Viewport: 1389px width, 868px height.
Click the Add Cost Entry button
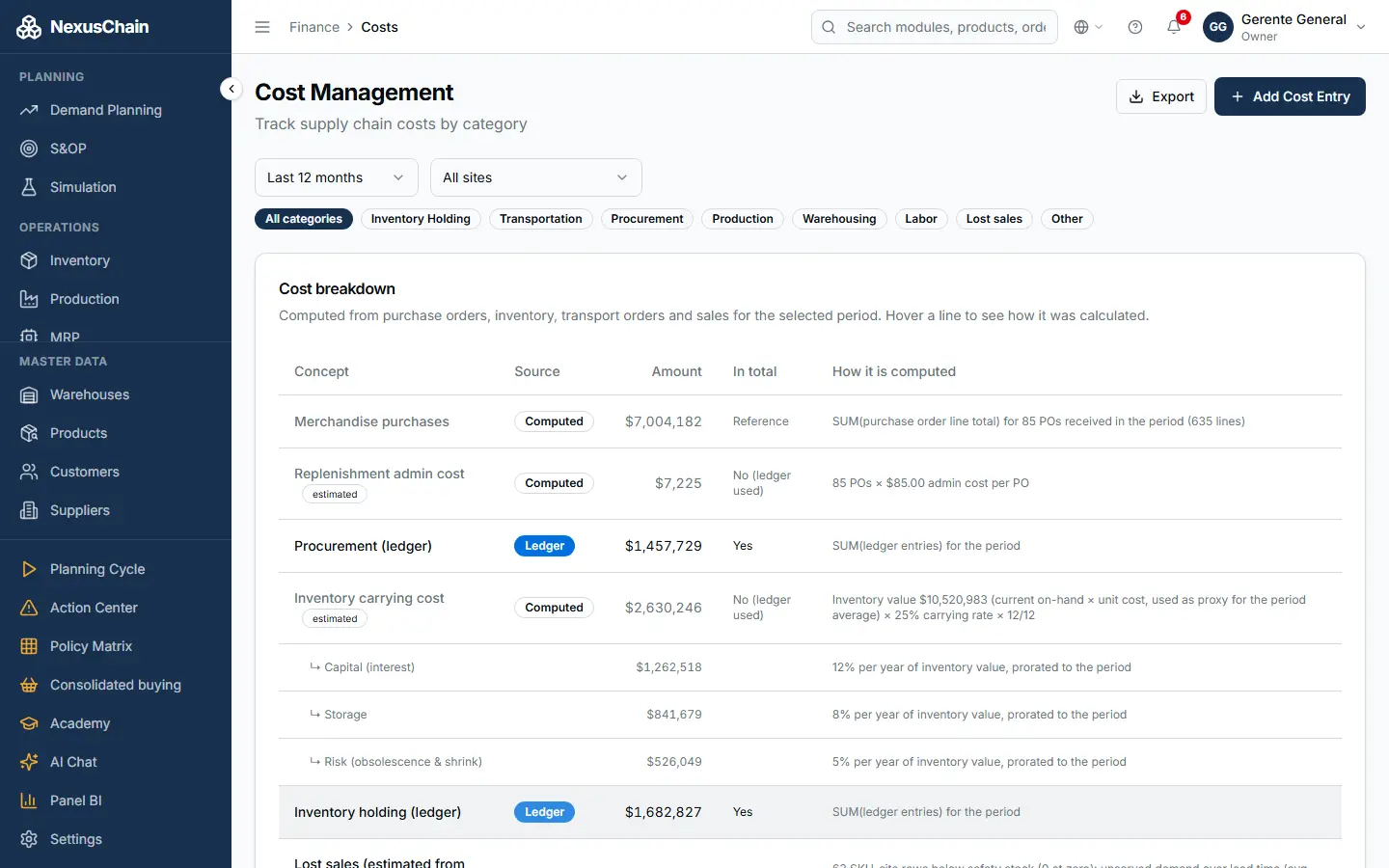[1290, 96]
